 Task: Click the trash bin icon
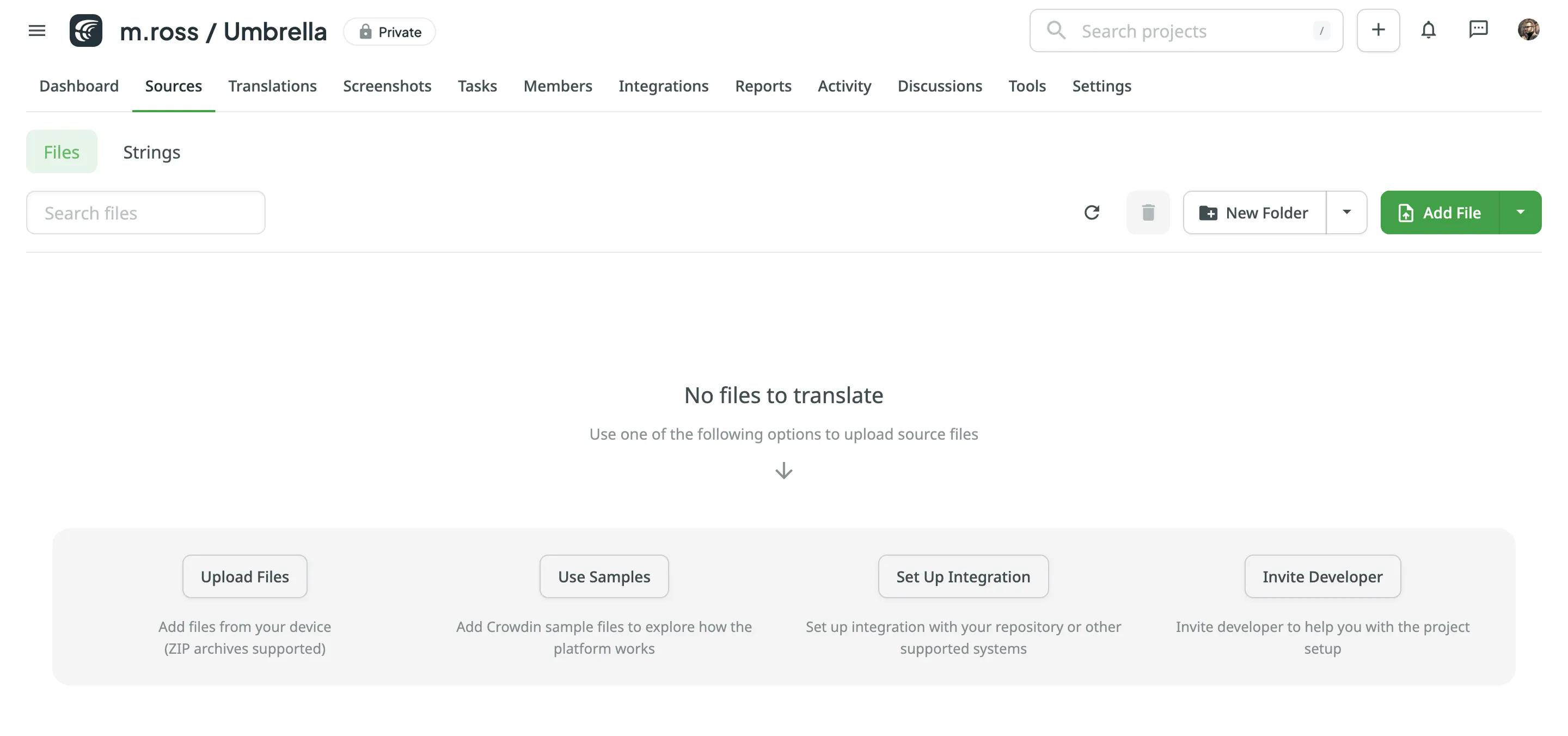click(x=1148, y=212)
